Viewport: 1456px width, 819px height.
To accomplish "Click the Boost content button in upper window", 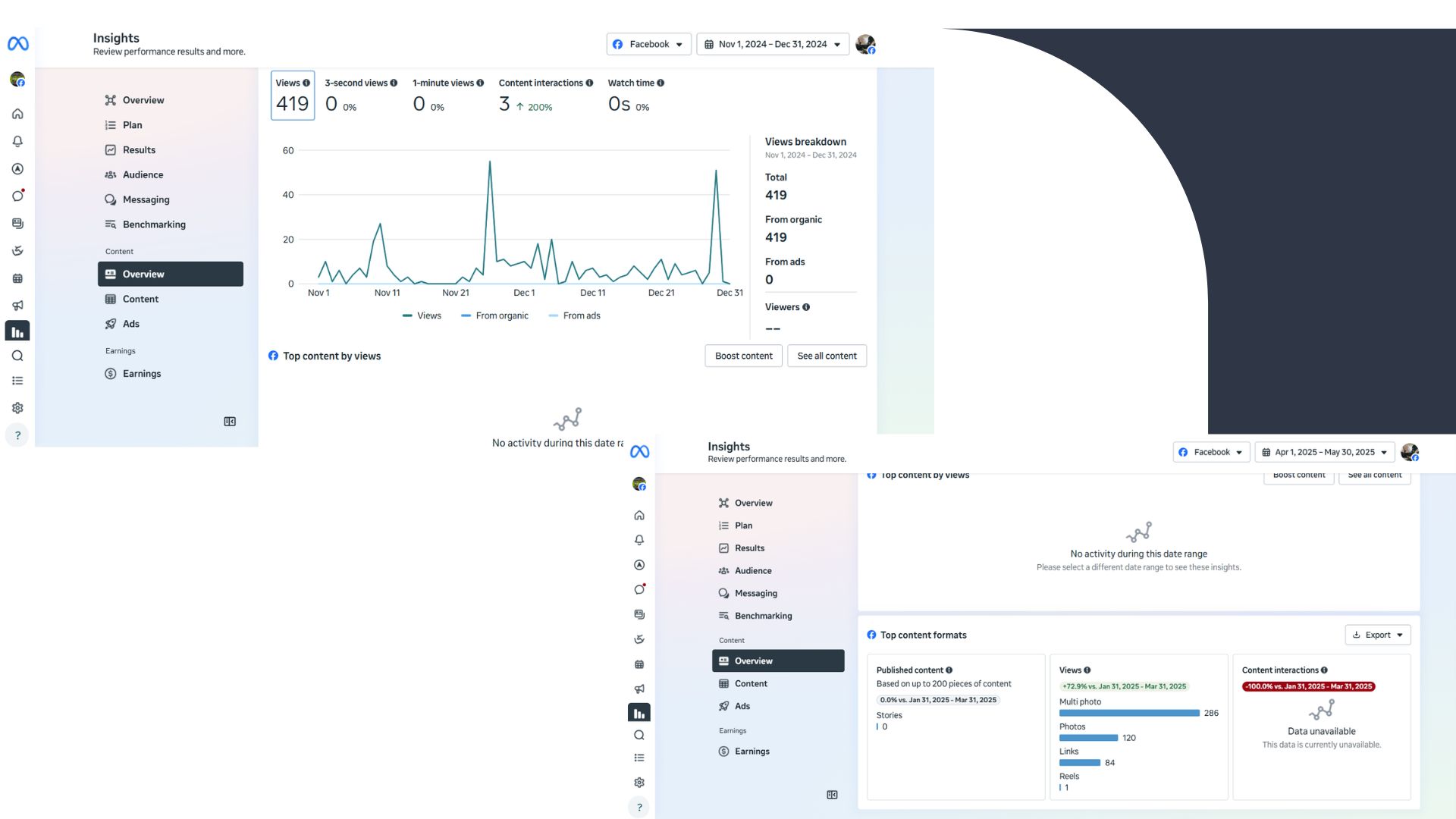I will point(743,356).
